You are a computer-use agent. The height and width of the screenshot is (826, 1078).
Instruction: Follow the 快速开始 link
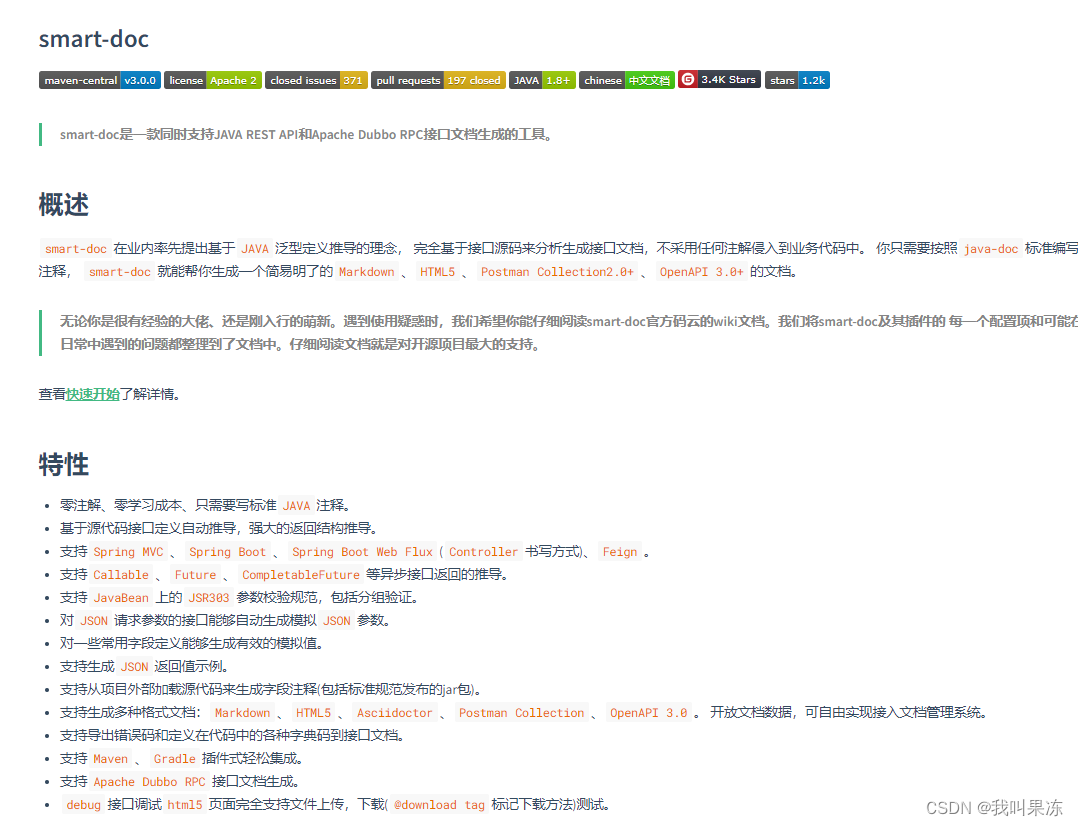pyautogui.click(x=93, y=394)
